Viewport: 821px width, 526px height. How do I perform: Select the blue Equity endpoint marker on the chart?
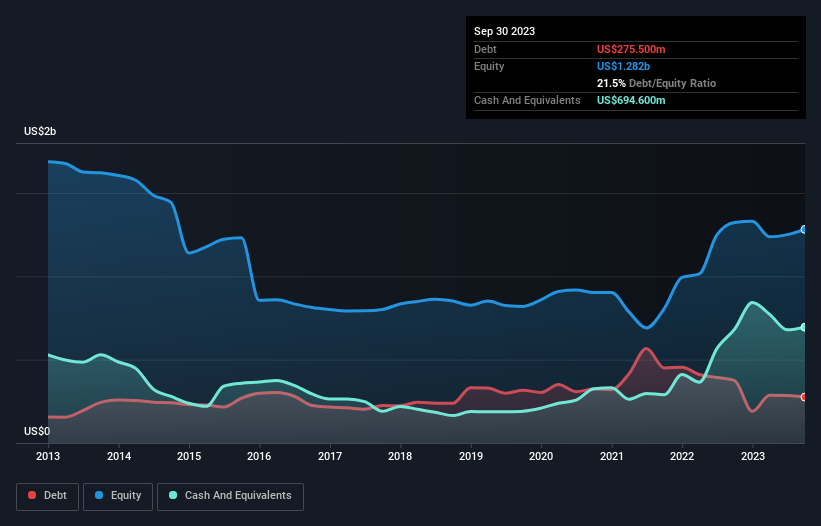pos(804,229)
